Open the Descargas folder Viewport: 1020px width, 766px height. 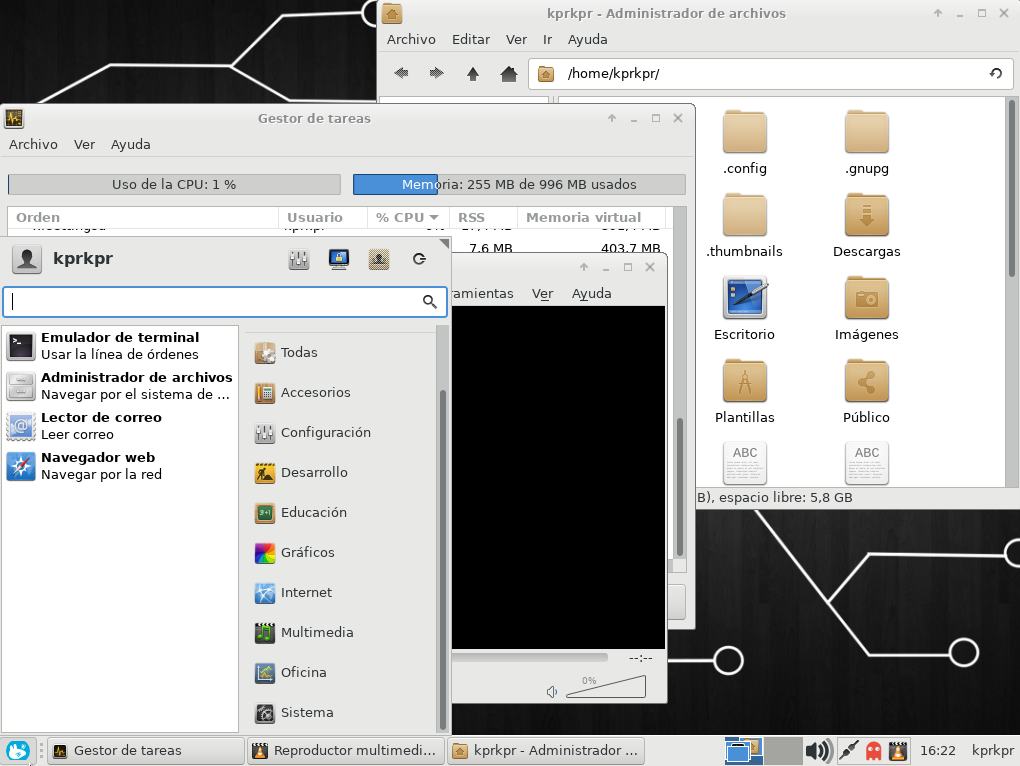(x=866, y=227)
